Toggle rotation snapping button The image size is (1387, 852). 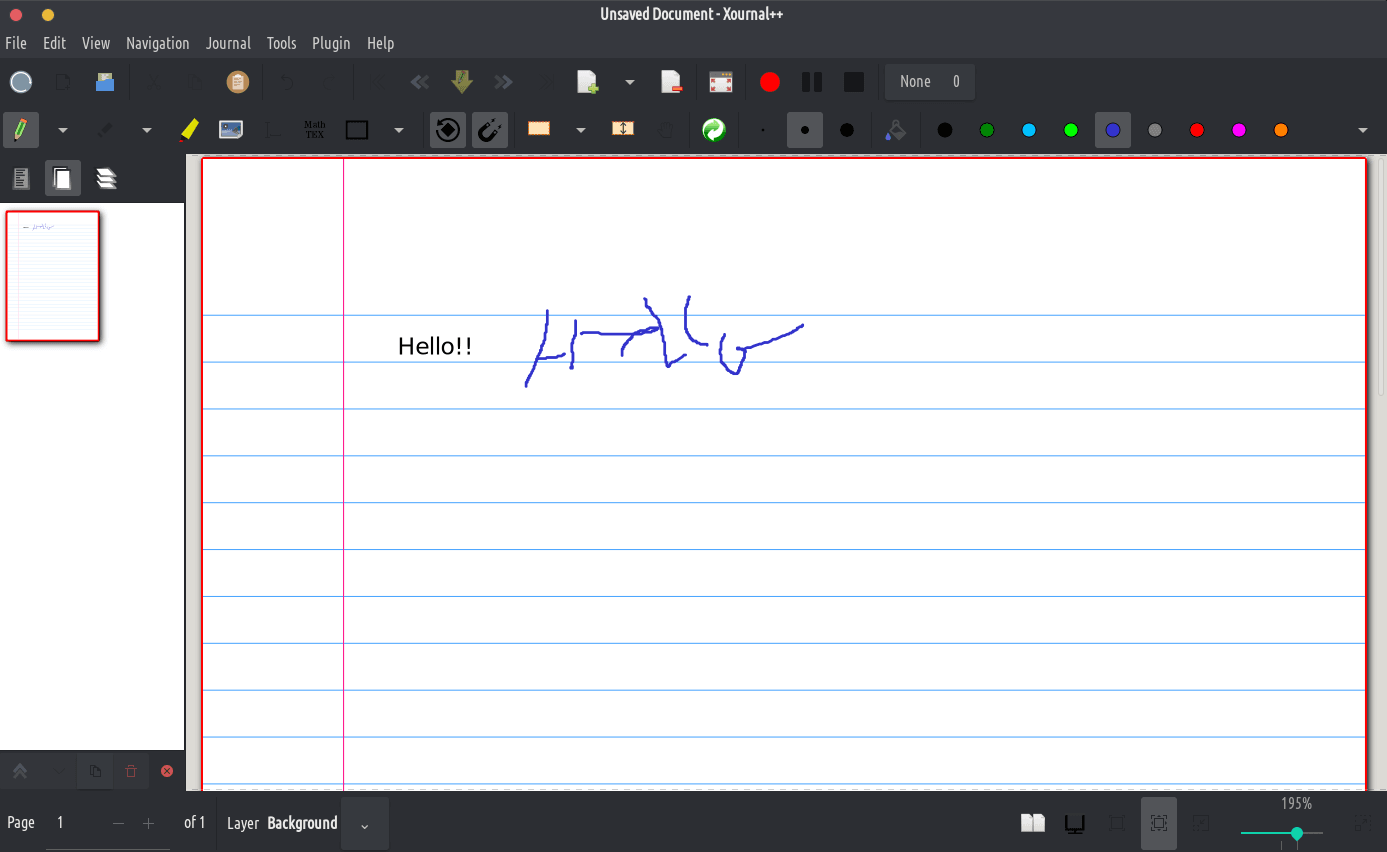tap(448, 130)
